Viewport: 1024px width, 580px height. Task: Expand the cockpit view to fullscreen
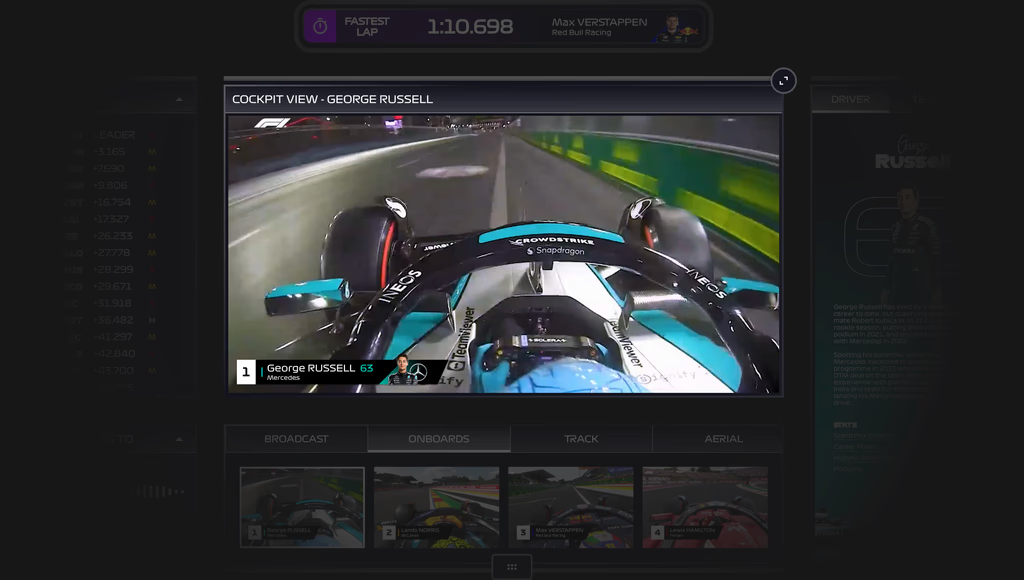[783, 81]
